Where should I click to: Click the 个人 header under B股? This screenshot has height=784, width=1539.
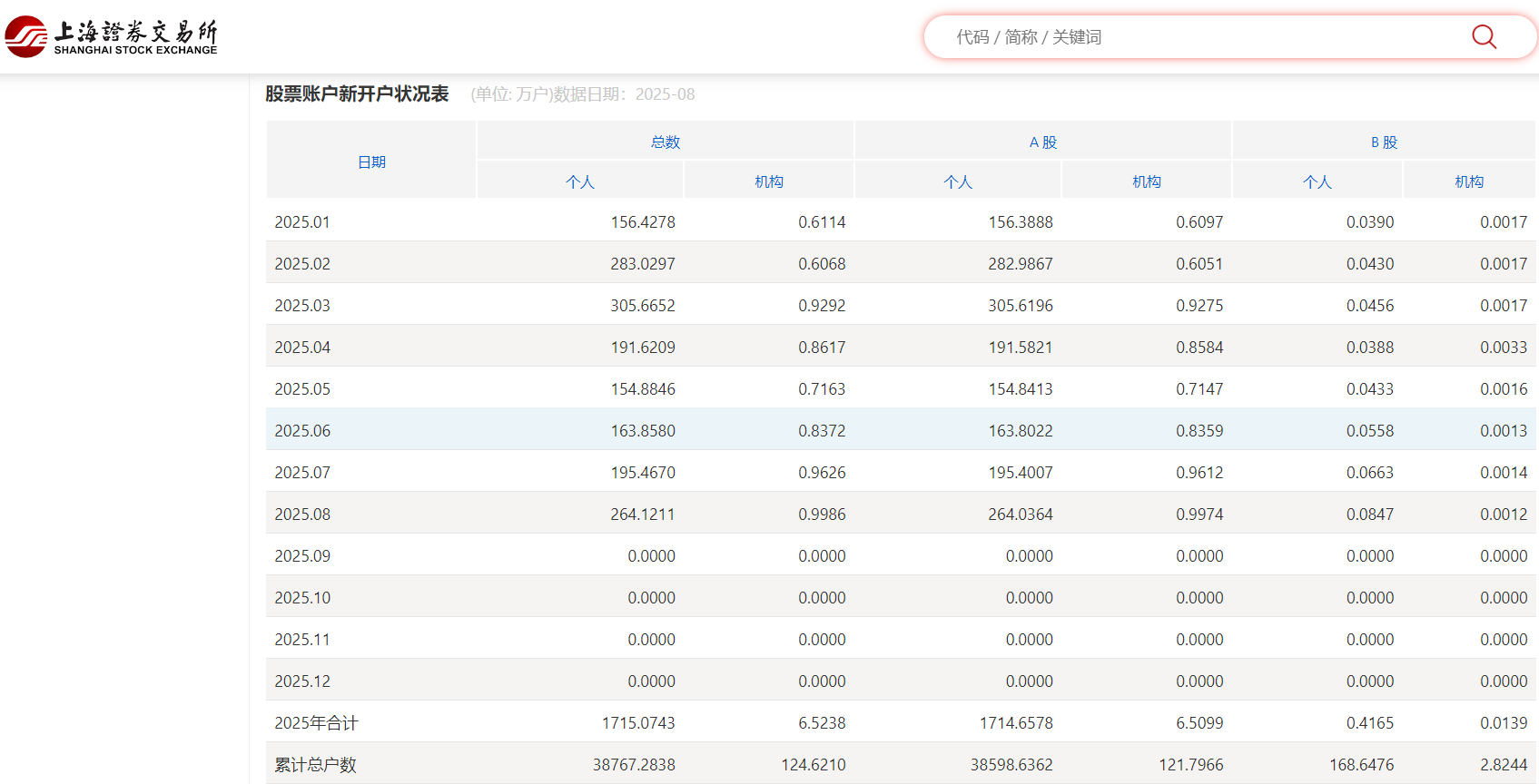click(1317, 181)
